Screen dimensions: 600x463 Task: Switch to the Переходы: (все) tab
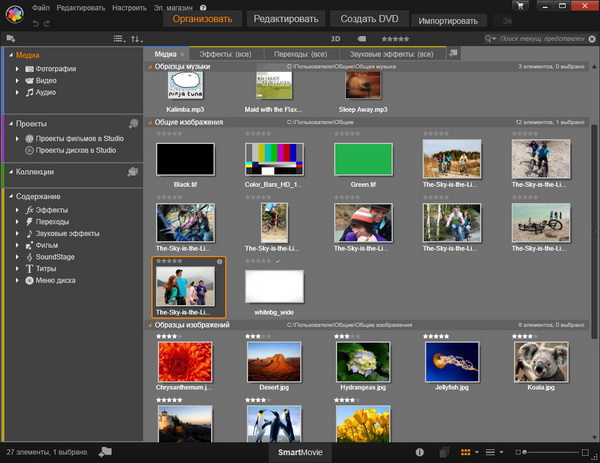point(301,53)
